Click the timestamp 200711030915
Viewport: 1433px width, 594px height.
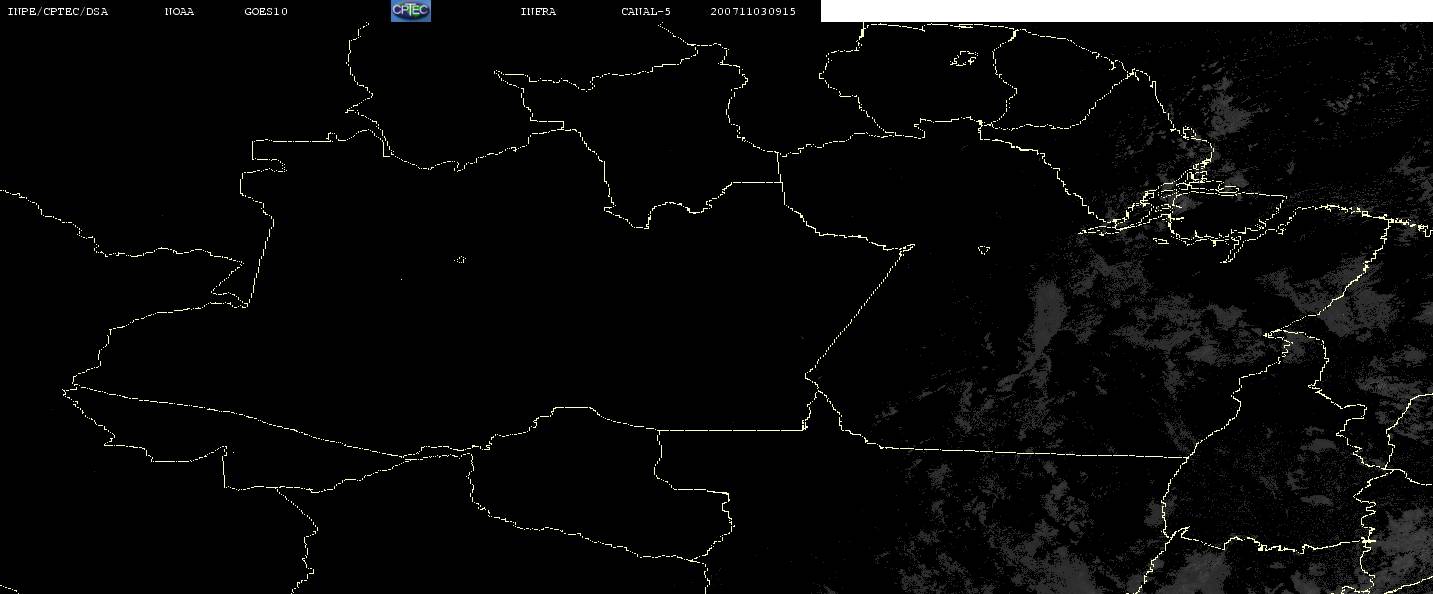753,11
